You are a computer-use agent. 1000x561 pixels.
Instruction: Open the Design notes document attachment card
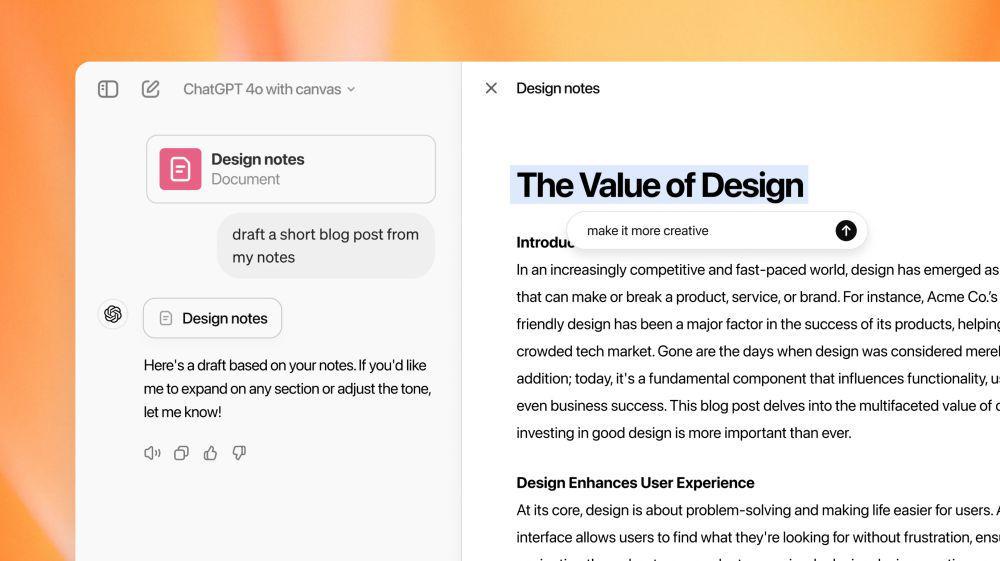click(291, 169)
